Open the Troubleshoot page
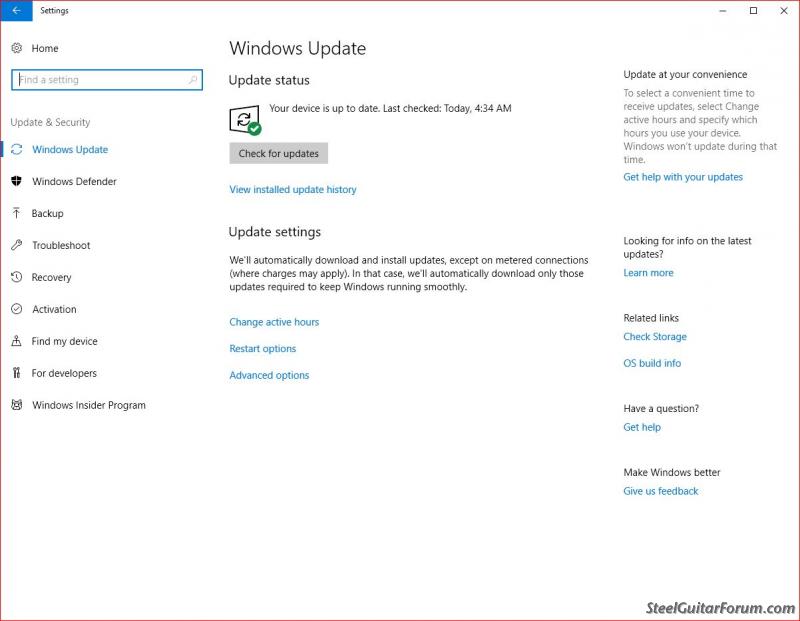 pyautogui.click(x=61, y=245)
